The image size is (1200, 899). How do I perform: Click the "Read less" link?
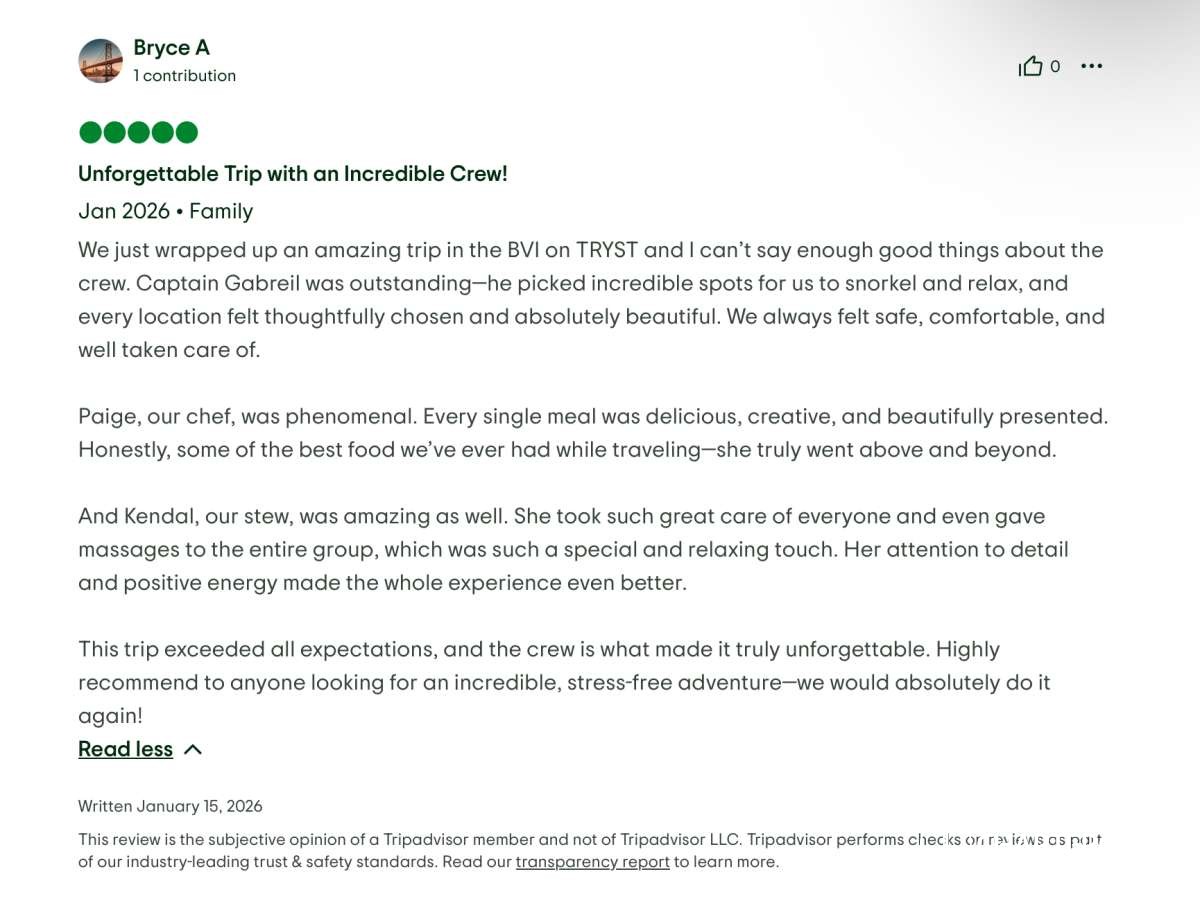pos(125,749)
